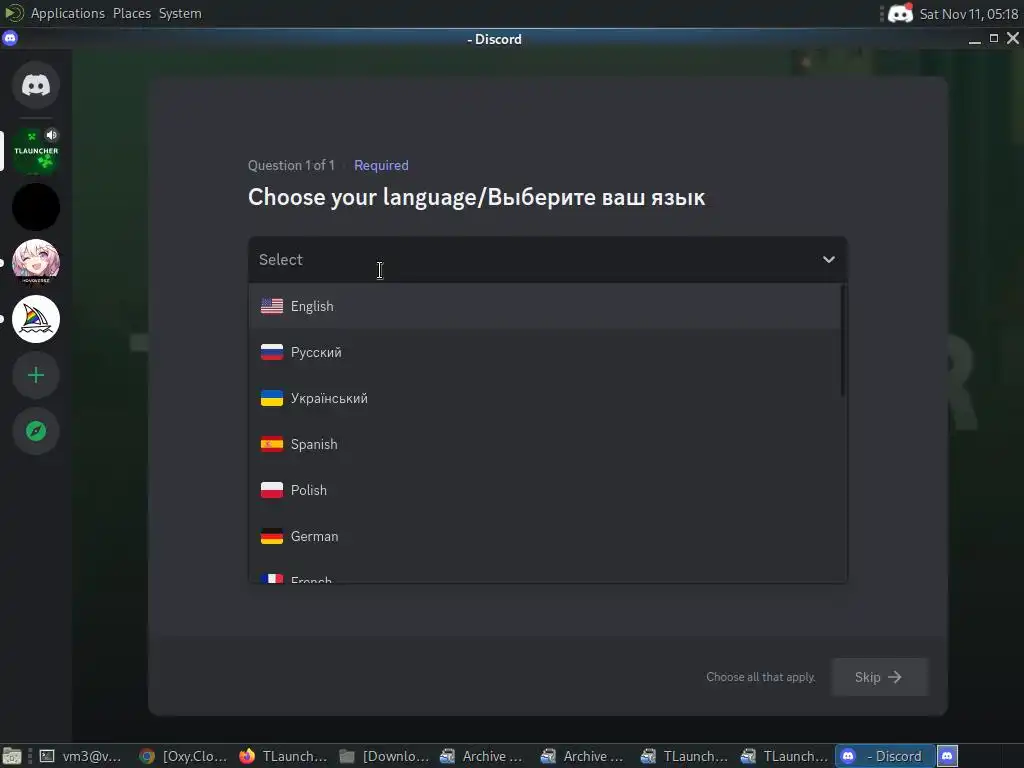Click the Russian flag icon
This screenshot has width=1024, height=768.
[x=272, y=352]
